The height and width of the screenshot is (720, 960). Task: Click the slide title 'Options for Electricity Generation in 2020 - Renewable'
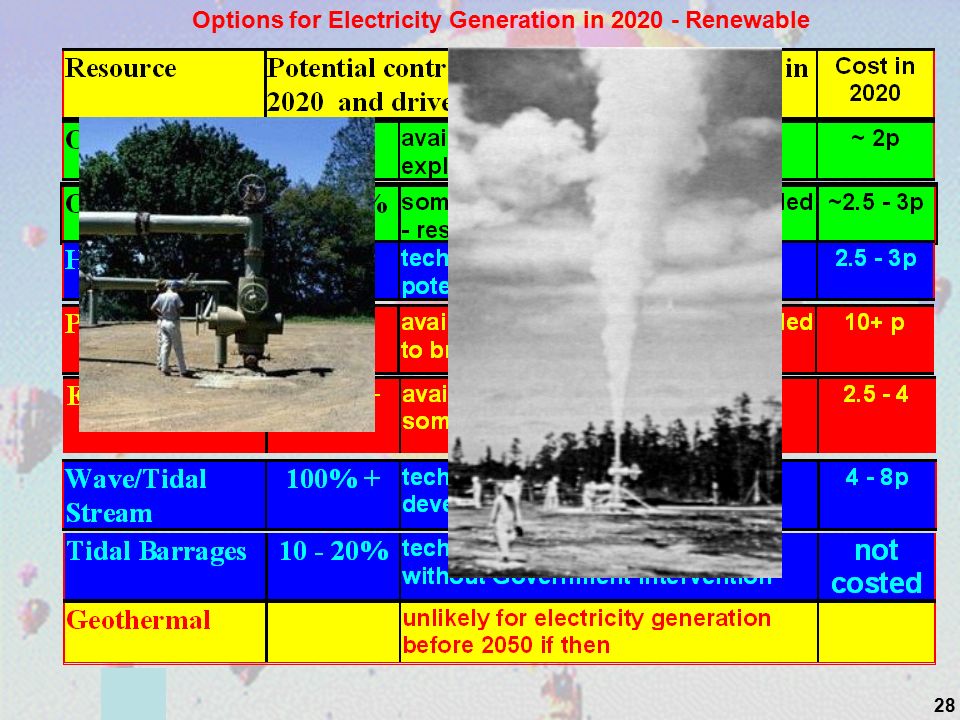(x=501, y=20)
